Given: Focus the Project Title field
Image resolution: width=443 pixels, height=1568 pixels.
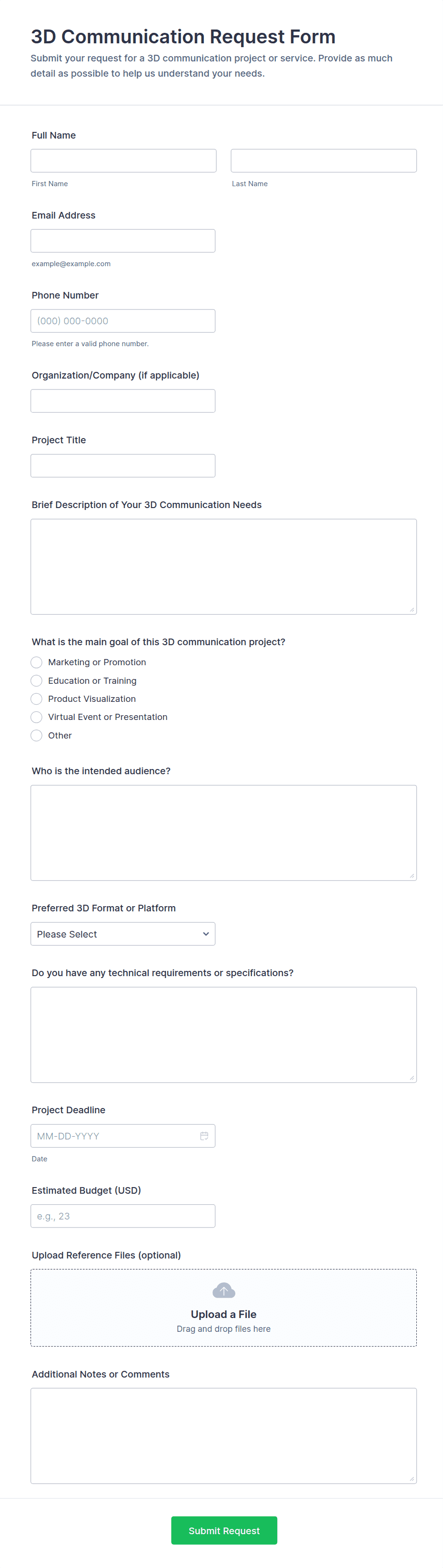Looking at the screenshot, I should (123, 466).
